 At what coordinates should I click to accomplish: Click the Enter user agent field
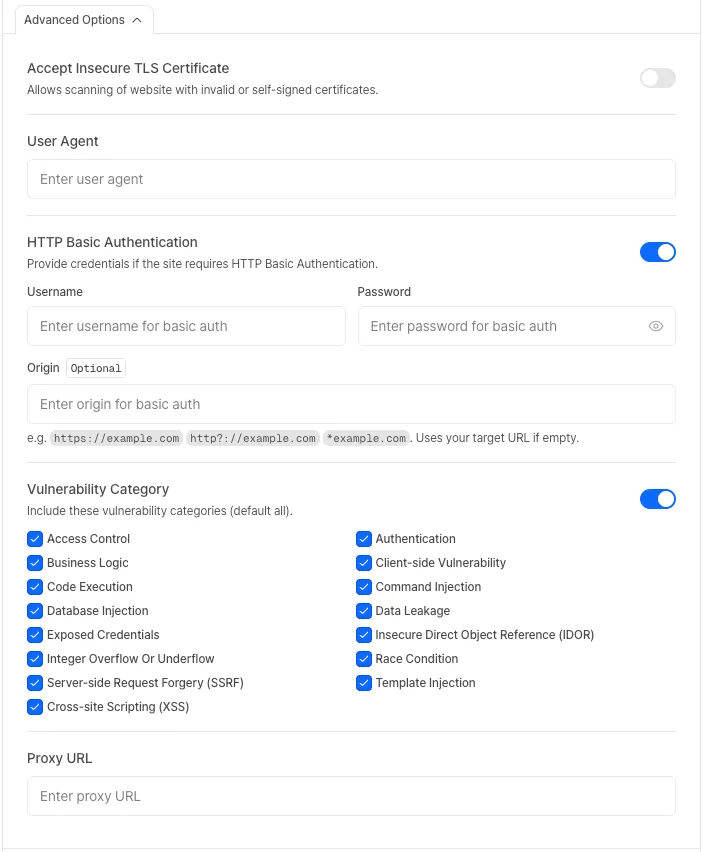351,179
